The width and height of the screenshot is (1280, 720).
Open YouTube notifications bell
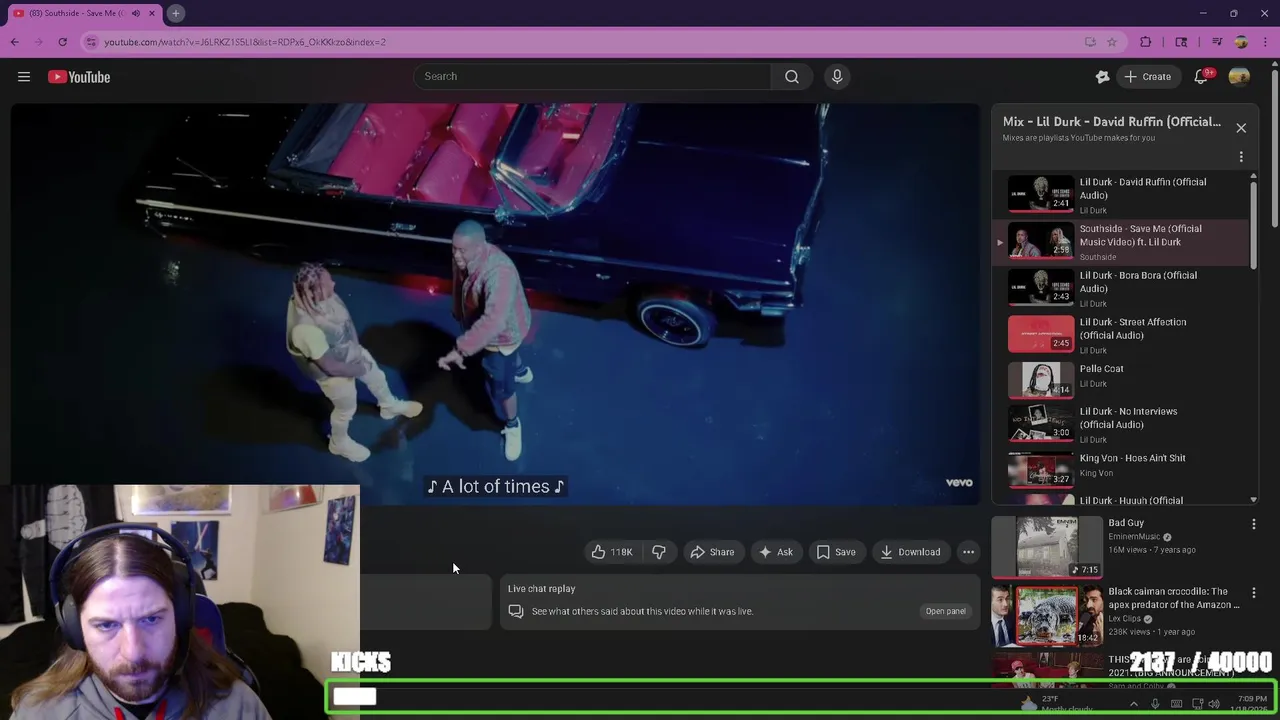[1203, 77]
